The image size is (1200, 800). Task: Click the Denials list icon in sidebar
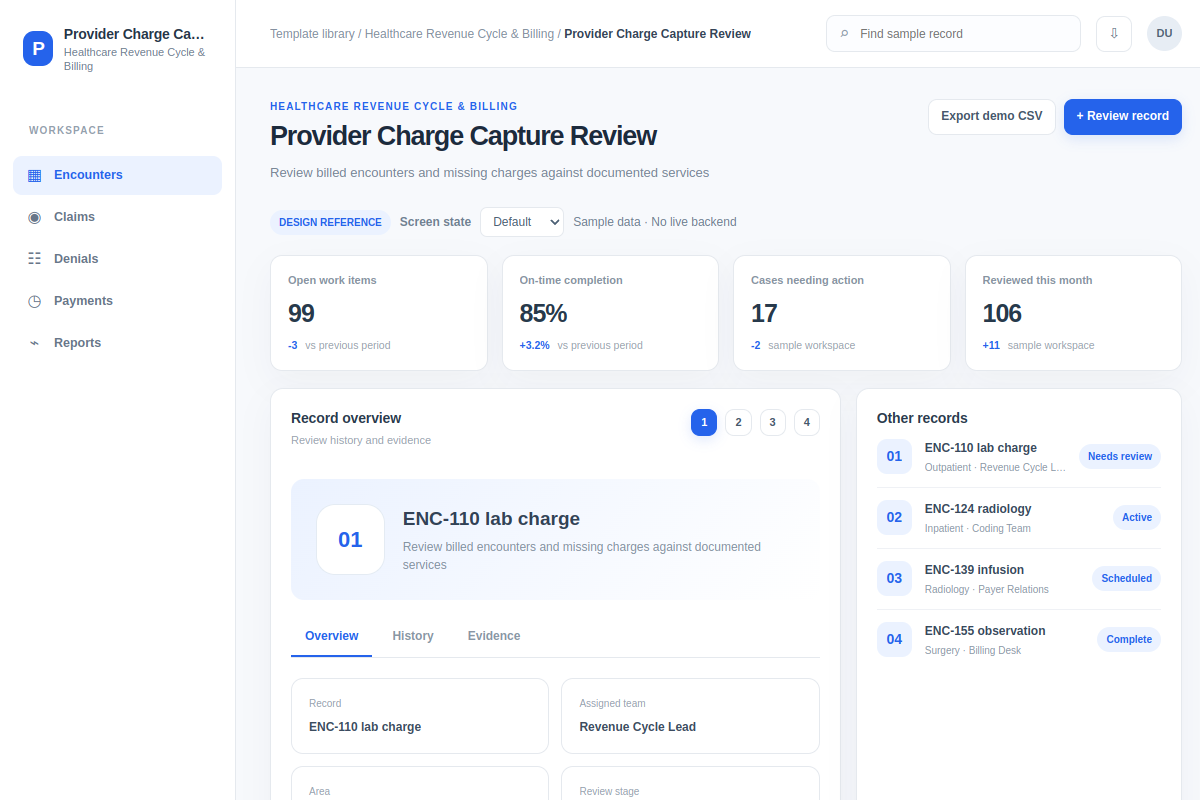(x=35, y=259)
